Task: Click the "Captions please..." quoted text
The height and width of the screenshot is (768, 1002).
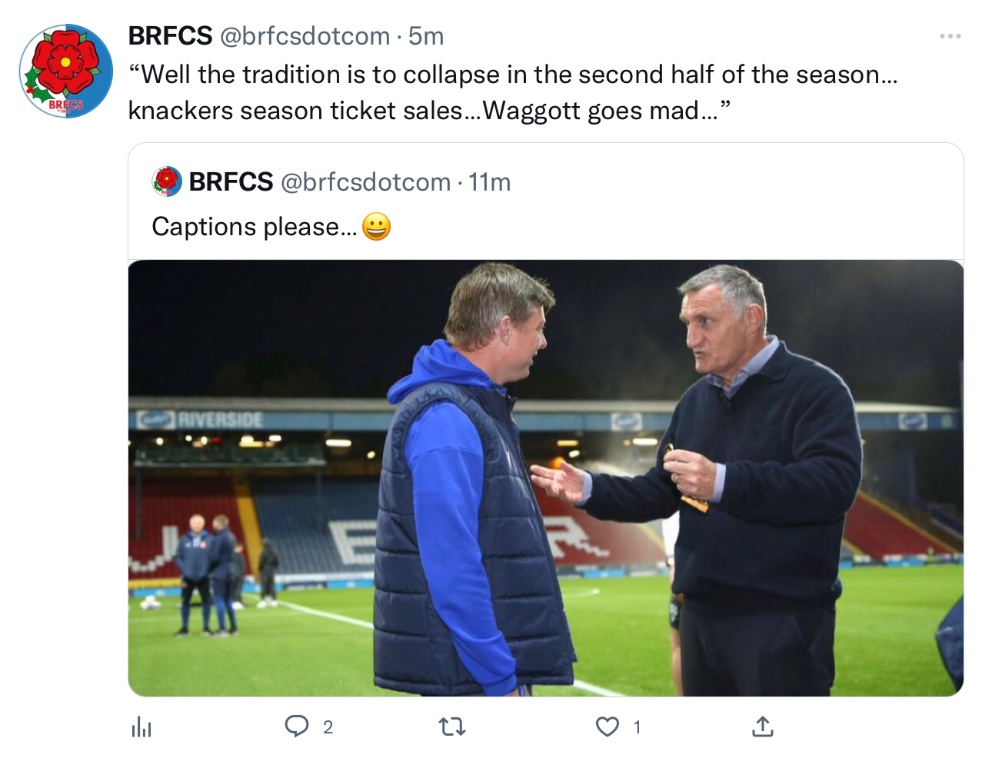Action: (254, 227)
